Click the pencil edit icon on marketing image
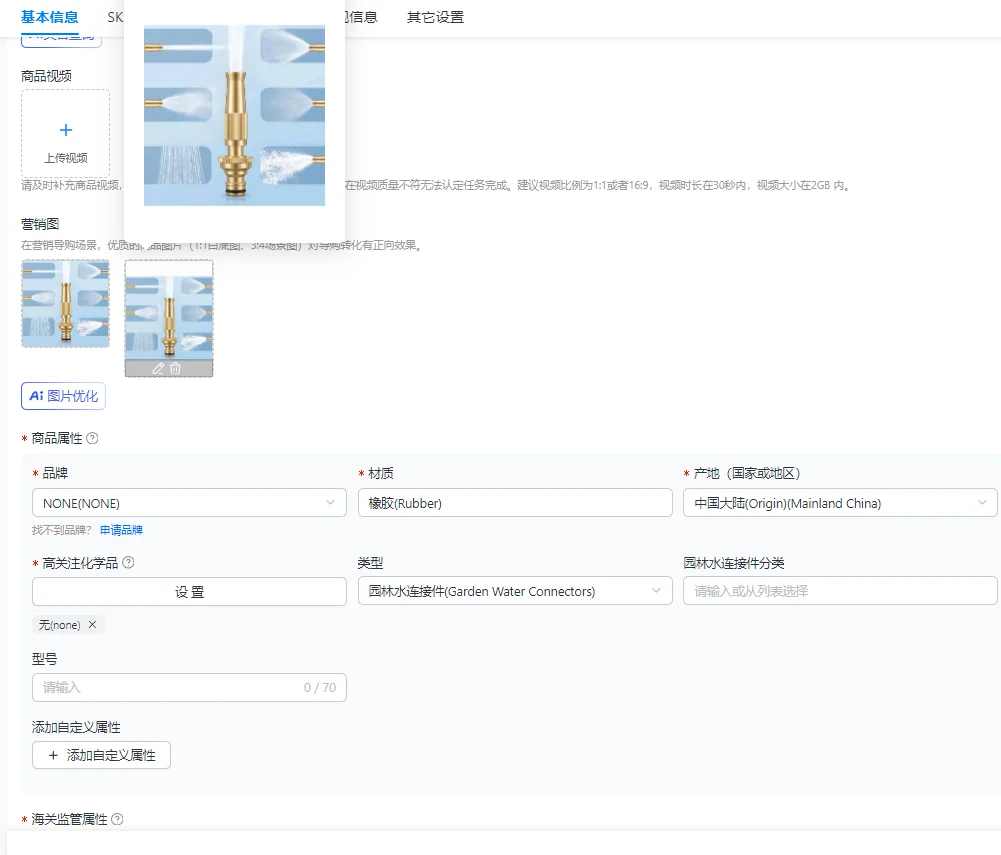The width and height of the screenshot is (1001, 855). [x=158, y=368]
